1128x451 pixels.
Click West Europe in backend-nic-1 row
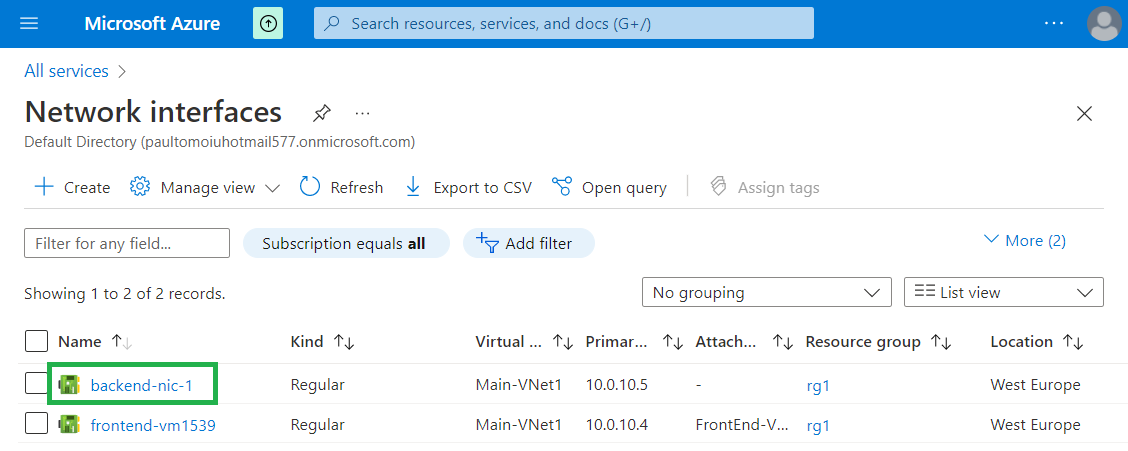coord(1035,385)
